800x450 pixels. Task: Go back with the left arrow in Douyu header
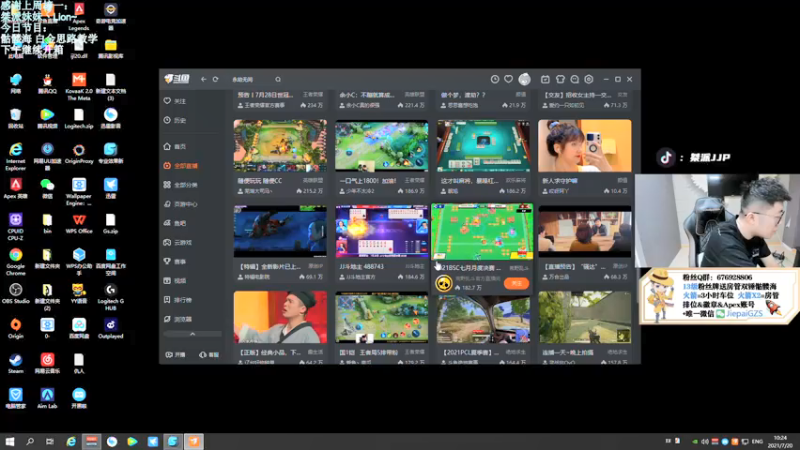click(x=204, y=80)
